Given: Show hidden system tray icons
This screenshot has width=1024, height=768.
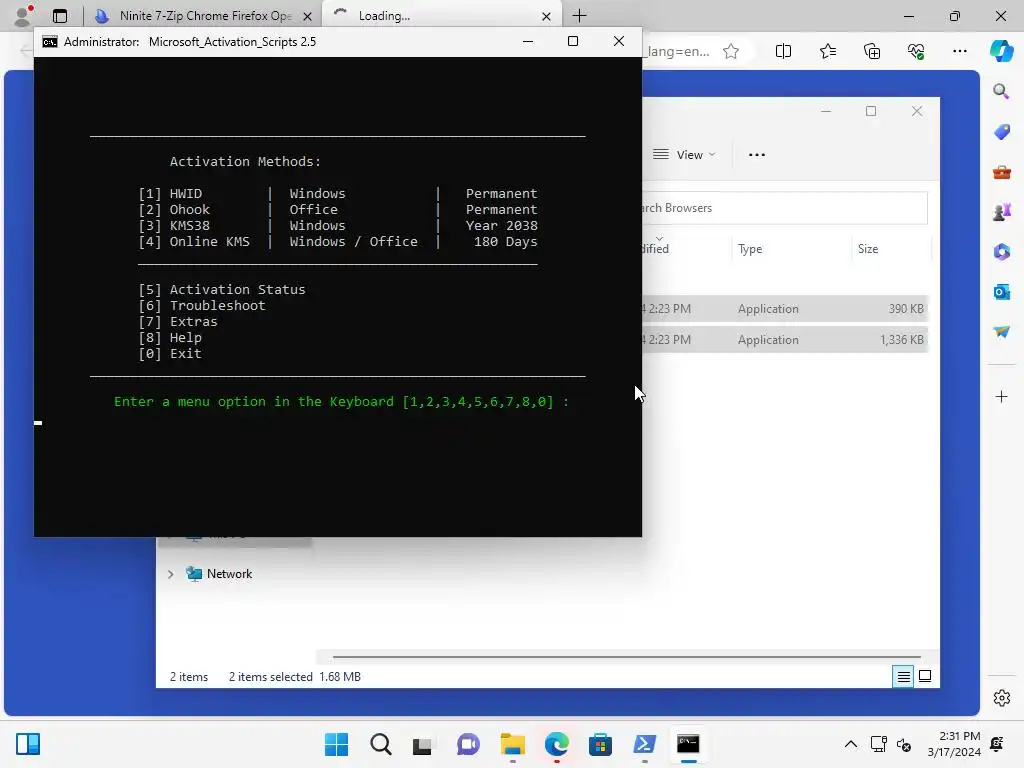Looking at the screenshot, I should (850, 744).
